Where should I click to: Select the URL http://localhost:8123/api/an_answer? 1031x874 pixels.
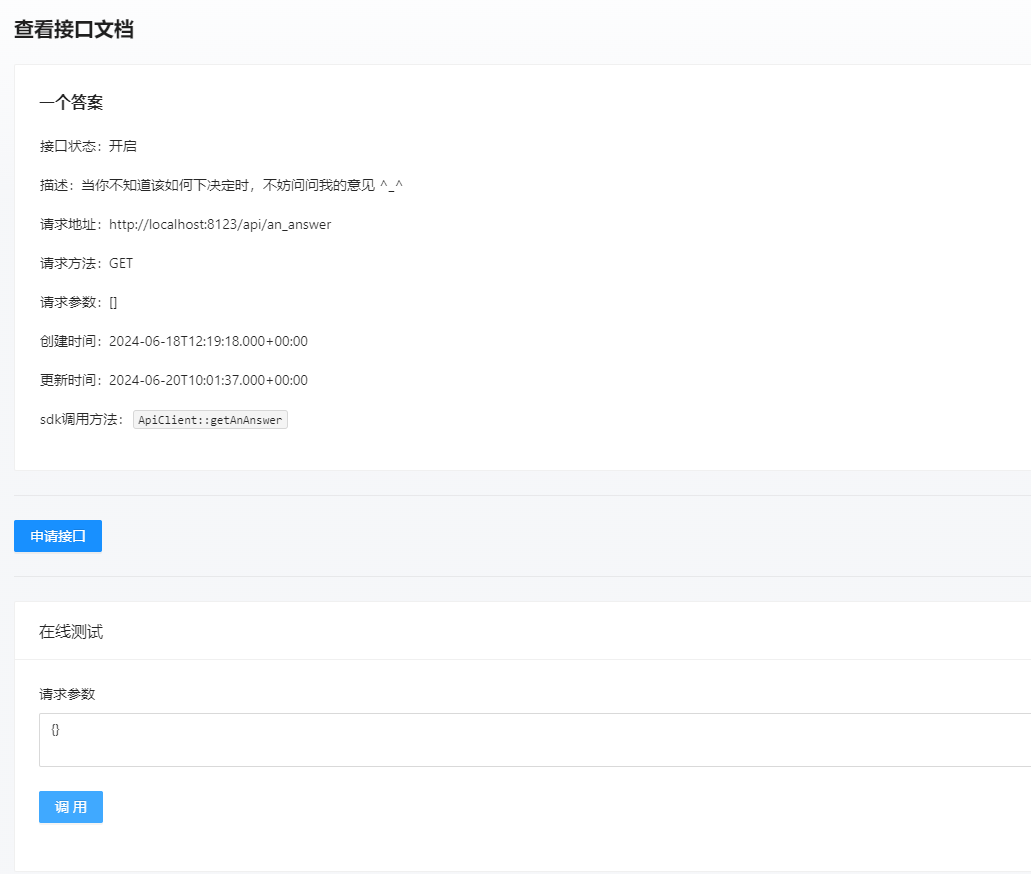(x=220, y=224)
